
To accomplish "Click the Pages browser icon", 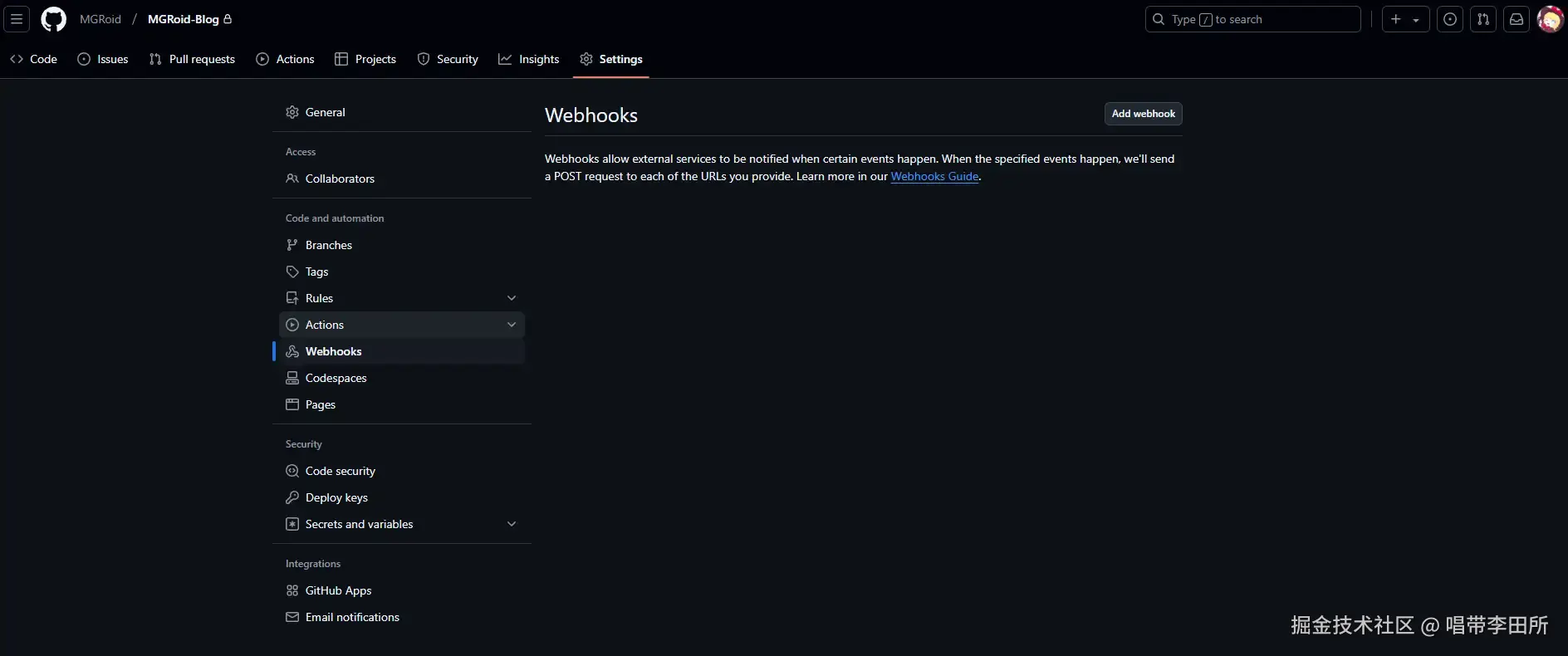I will tap(292, 404).
